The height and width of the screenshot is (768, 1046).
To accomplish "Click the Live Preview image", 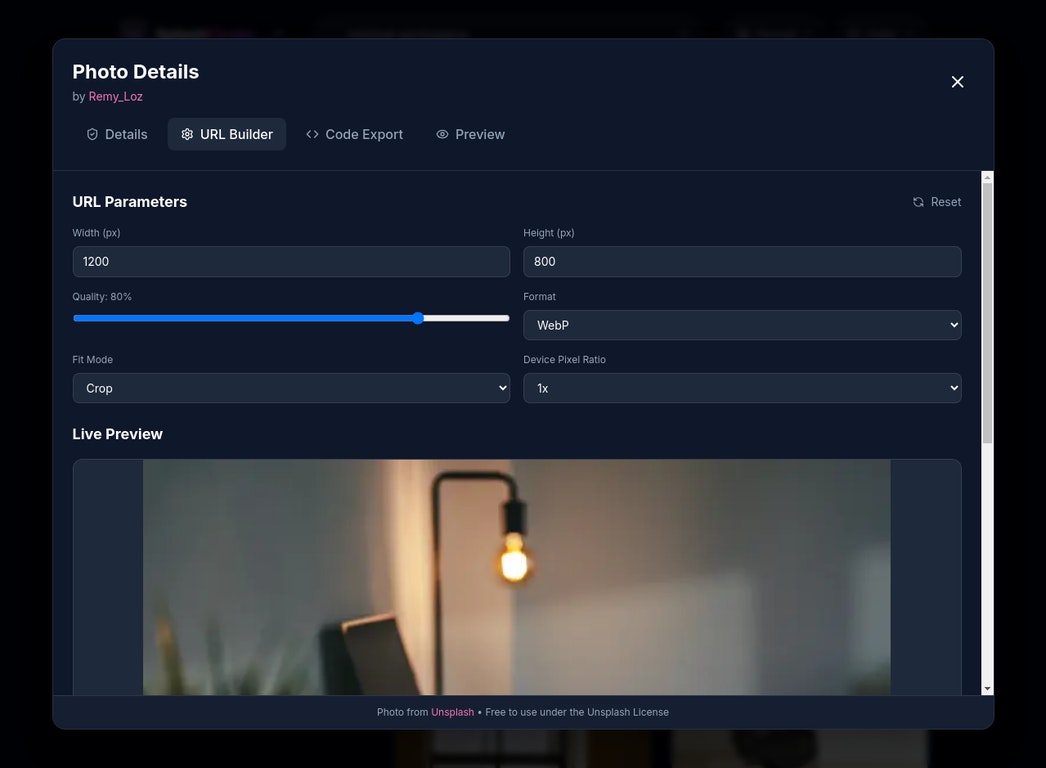I will coord(516,577).
